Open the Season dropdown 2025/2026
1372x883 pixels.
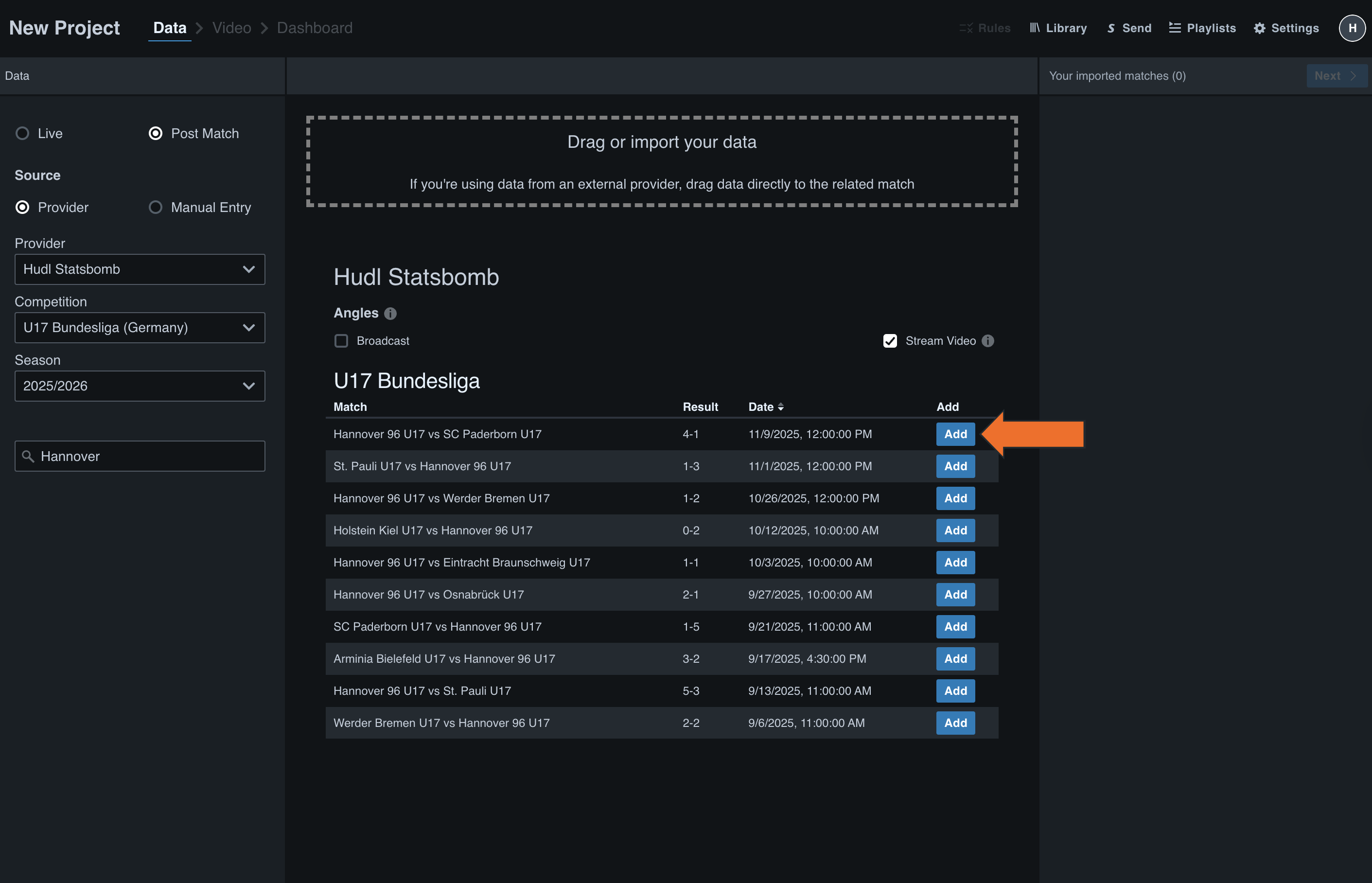[x=140, y=387]
